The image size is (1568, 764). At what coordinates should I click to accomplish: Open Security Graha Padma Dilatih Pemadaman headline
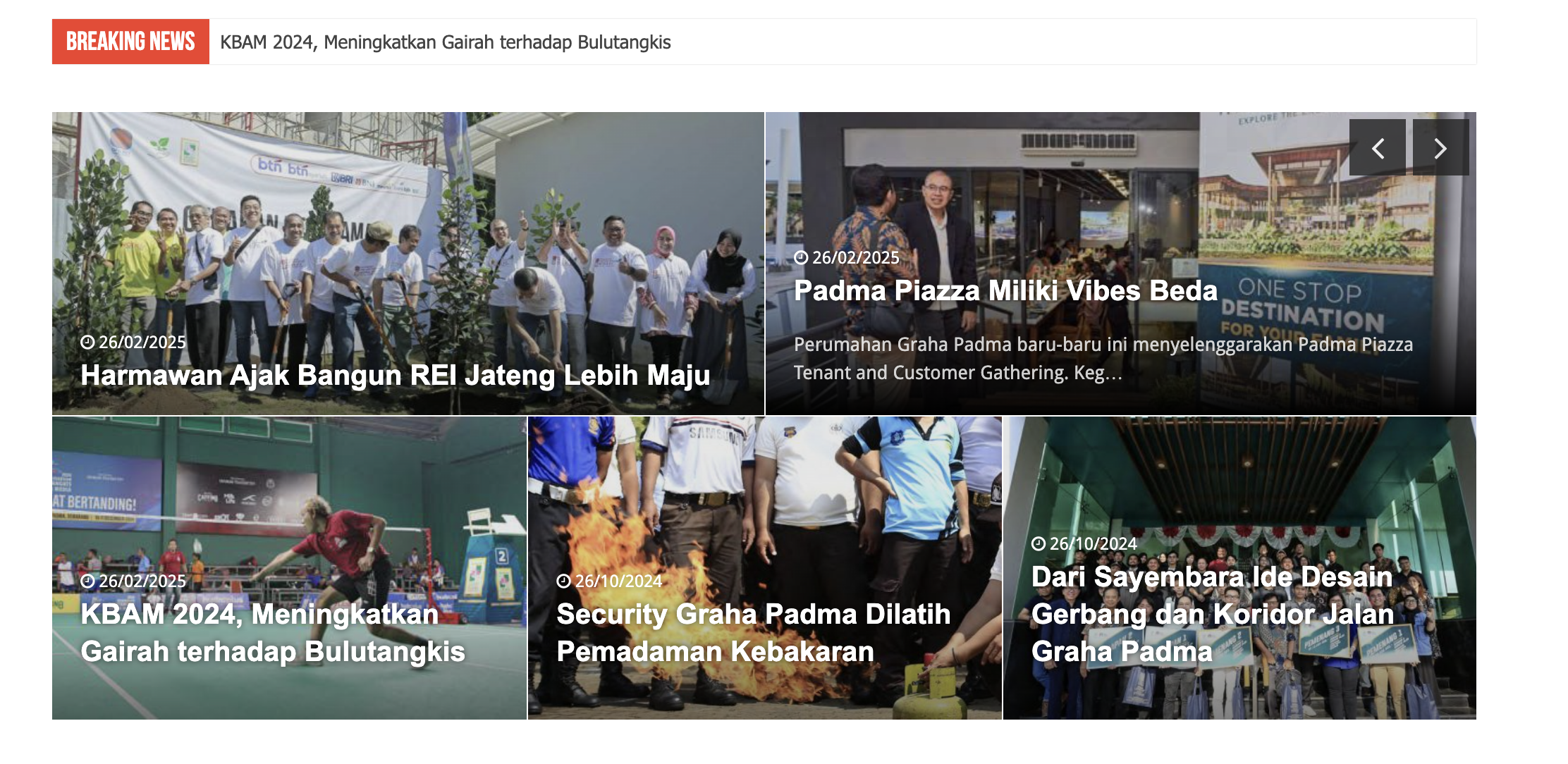click(x=754, y=633)
